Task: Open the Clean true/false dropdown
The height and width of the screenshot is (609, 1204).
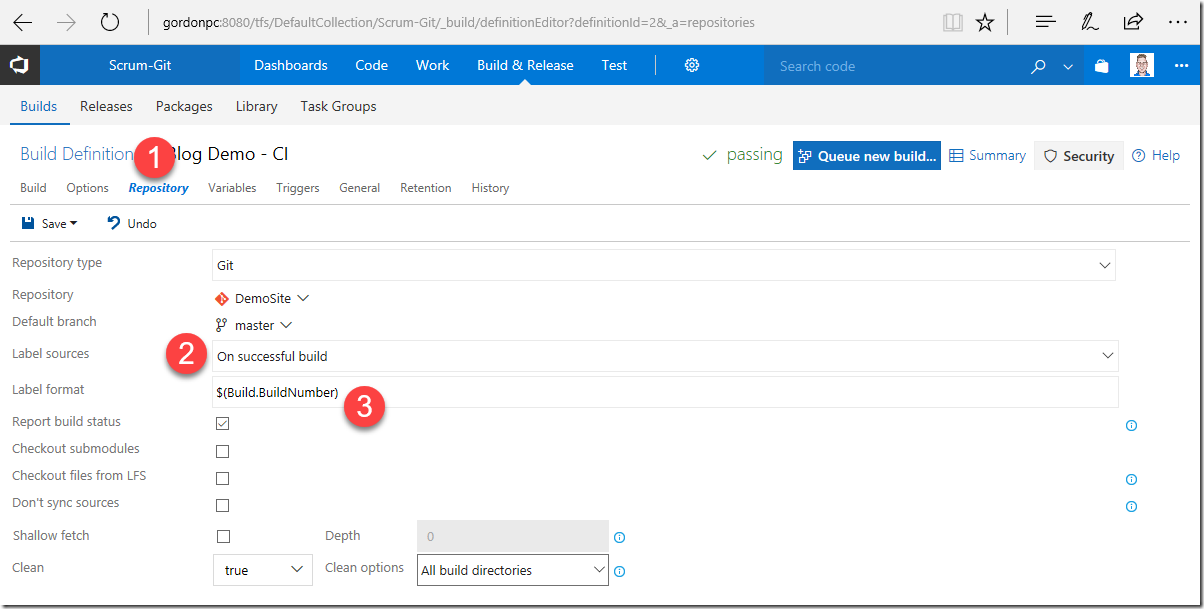Action: pyautogui.click(x=262, y=570)
